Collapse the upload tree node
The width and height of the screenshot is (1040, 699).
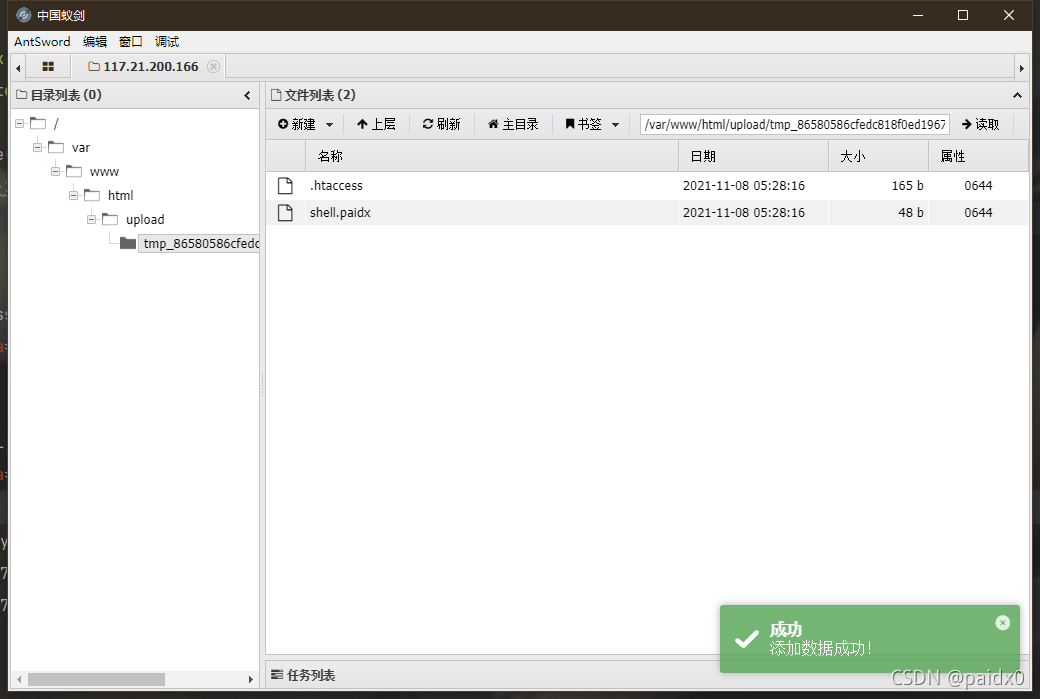point(92,219)
